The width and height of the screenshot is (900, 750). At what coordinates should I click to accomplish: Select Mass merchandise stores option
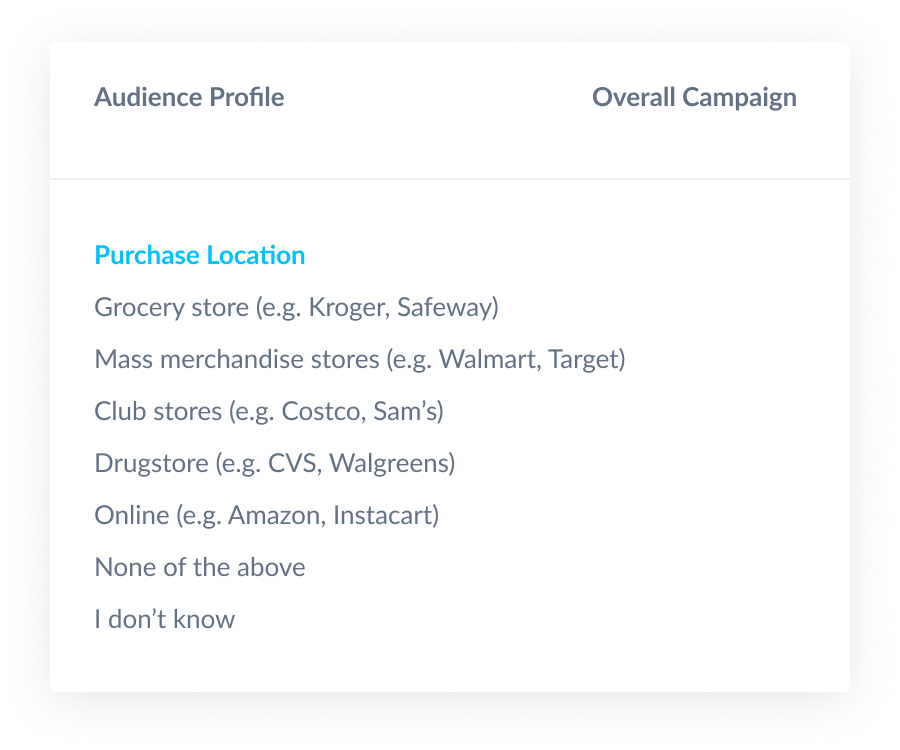click(x=360, y=359)
